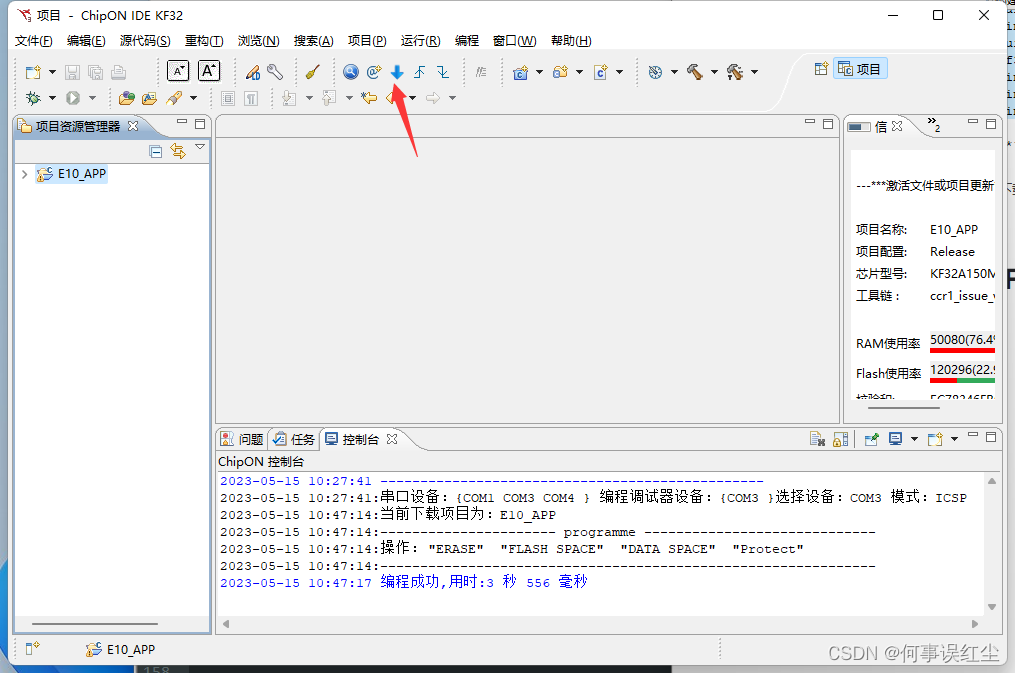Image resolution: width=1015 pixels, height=673 pixels.
Task: Click the new C source folder icon
Action: click(520, 72)
